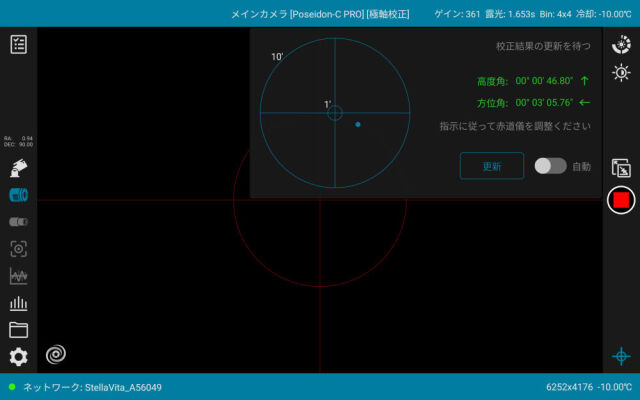Click the 10' circle label
The image size is (640, 400).
(x=277, y=57)
